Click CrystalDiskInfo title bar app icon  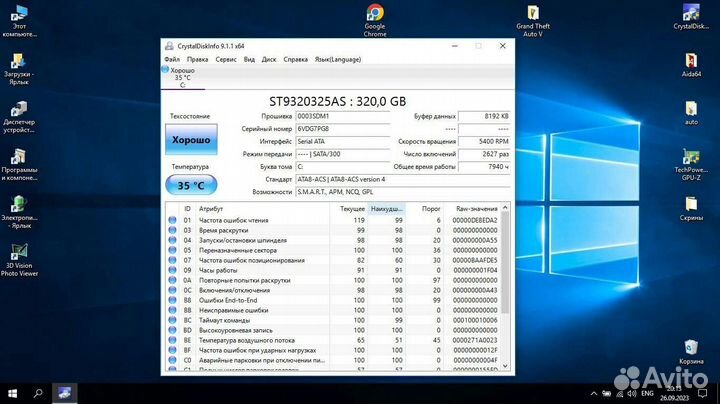[x=169, y=46]
